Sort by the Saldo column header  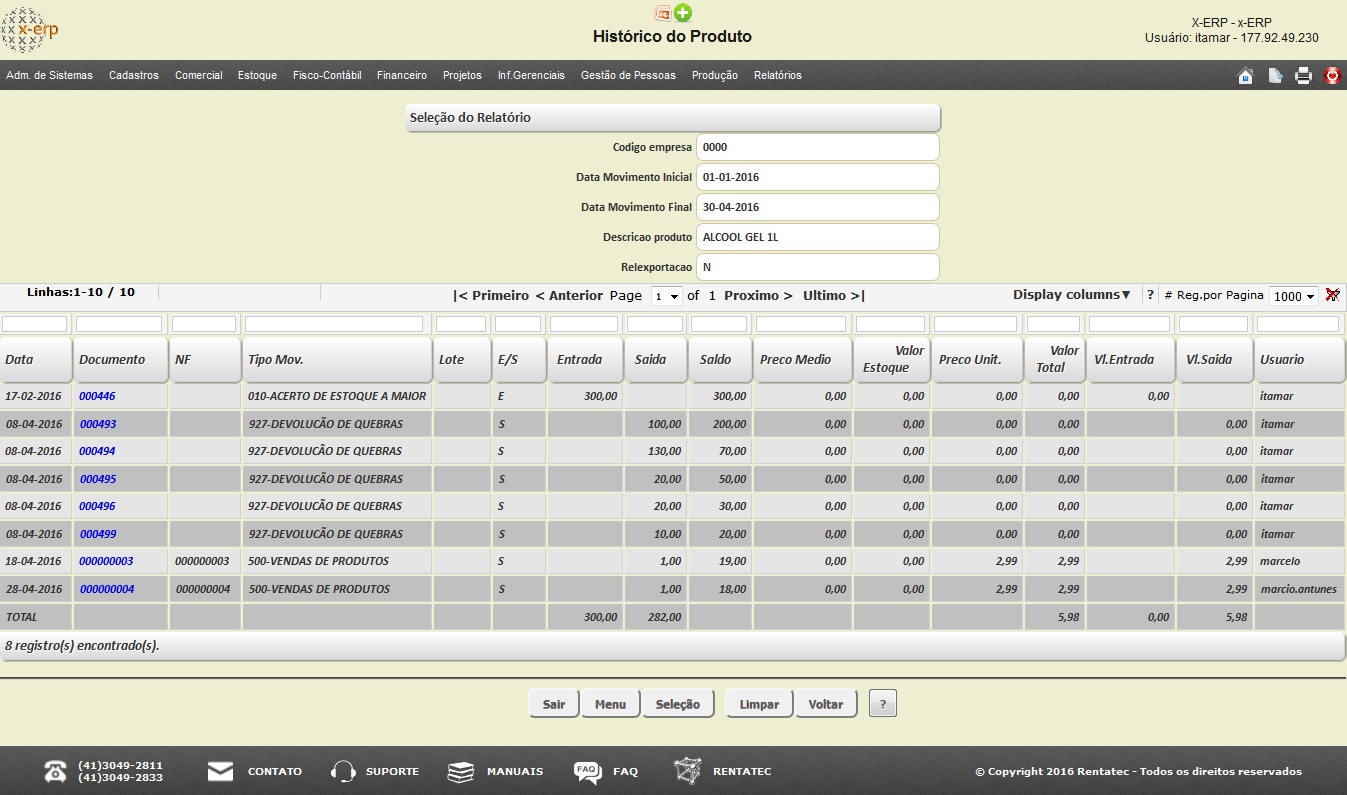point(720,360)
